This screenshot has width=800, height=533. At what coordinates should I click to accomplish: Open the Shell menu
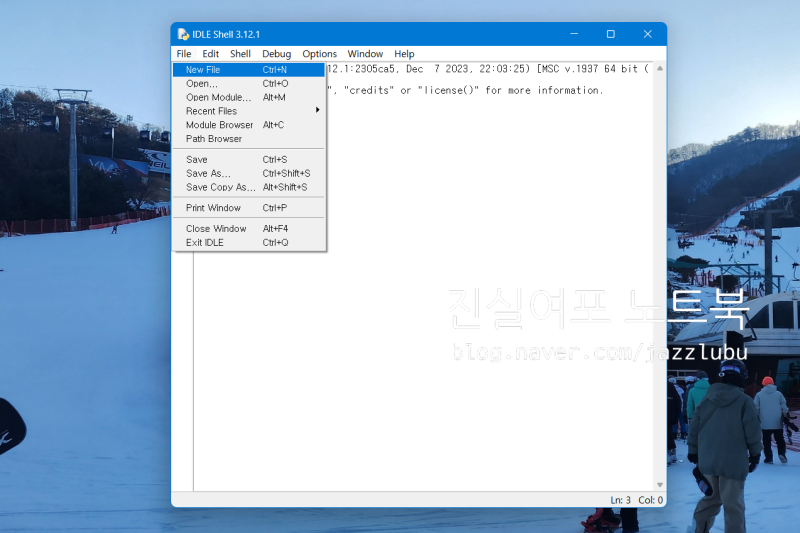tap(240, 54)
